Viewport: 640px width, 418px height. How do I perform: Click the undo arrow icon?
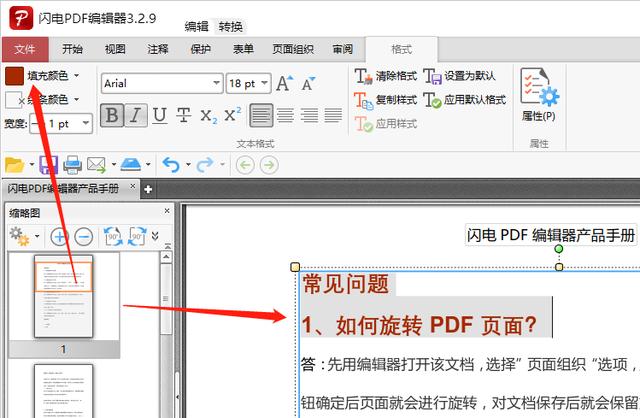(x=171, y=165)
